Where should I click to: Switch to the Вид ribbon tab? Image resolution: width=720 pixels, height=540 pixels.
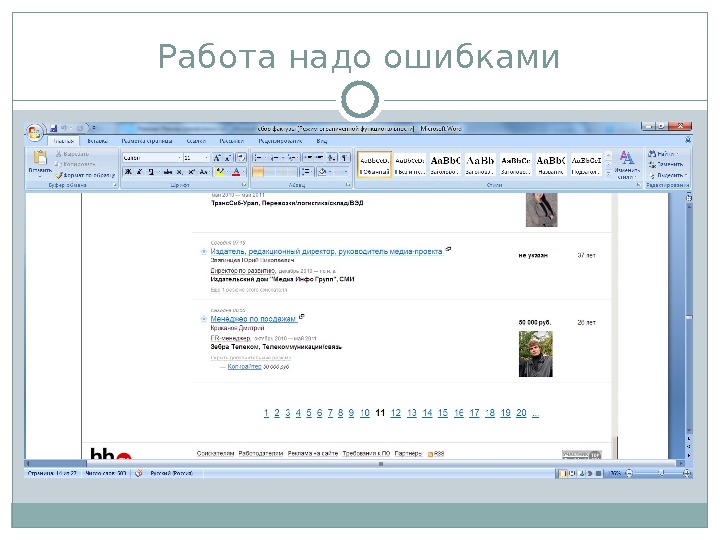321,141
